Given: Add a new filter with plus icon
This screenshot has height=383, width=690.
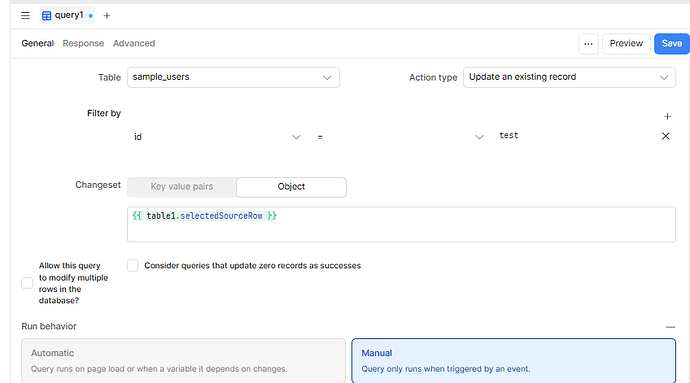Looking at the screenshot, I should pos(667,117).
